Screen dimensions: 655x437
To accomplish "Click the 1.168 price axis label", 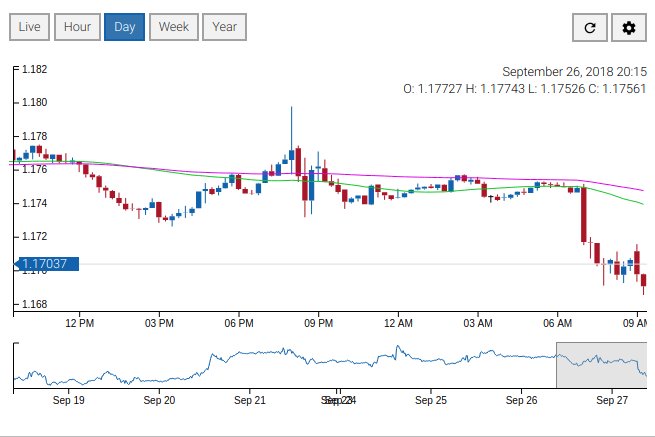I will (x=34, y=304).
